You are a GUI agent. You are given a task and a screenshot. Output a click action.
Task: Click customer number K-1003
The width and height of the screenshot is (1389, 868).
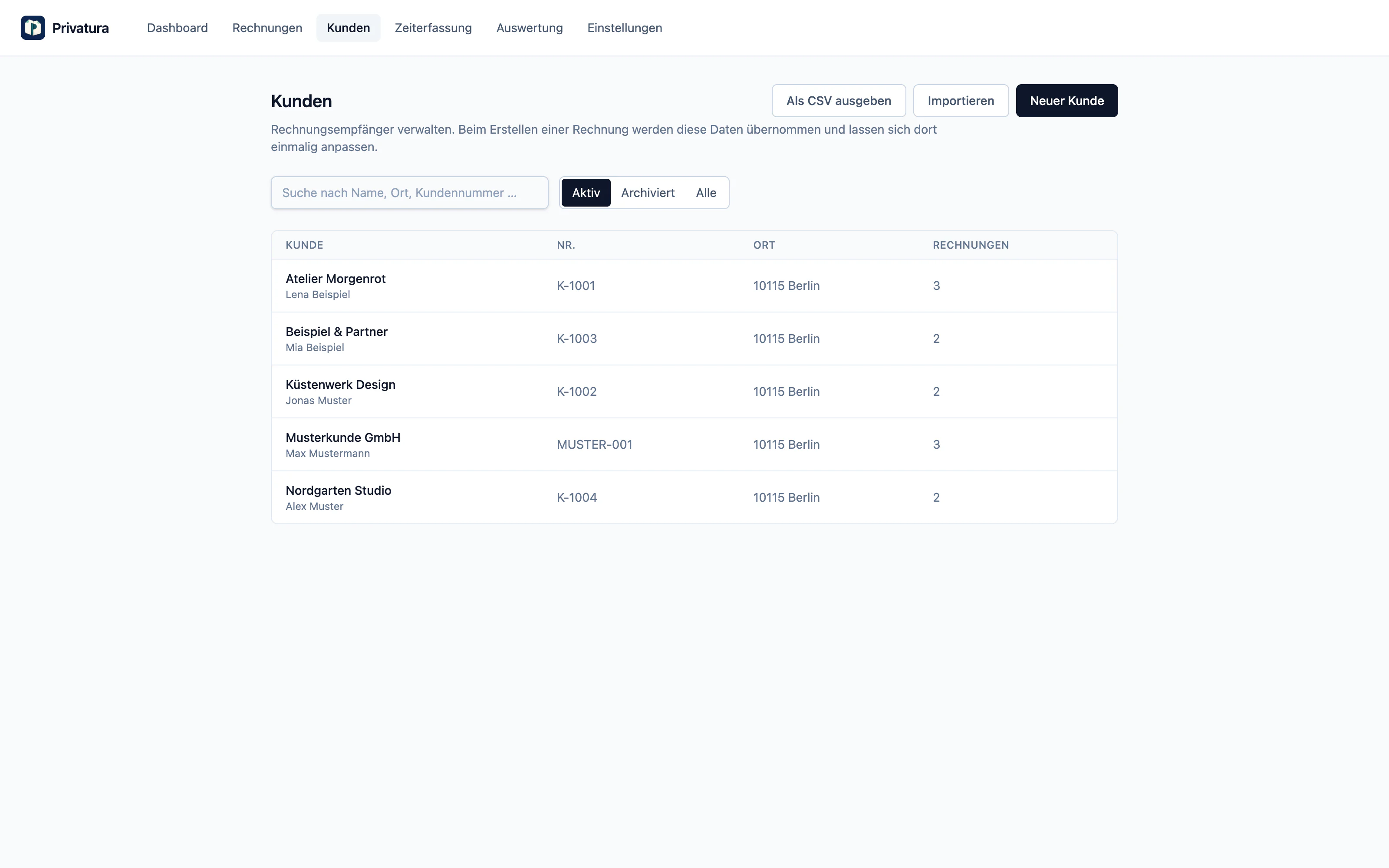coord(577,339)
